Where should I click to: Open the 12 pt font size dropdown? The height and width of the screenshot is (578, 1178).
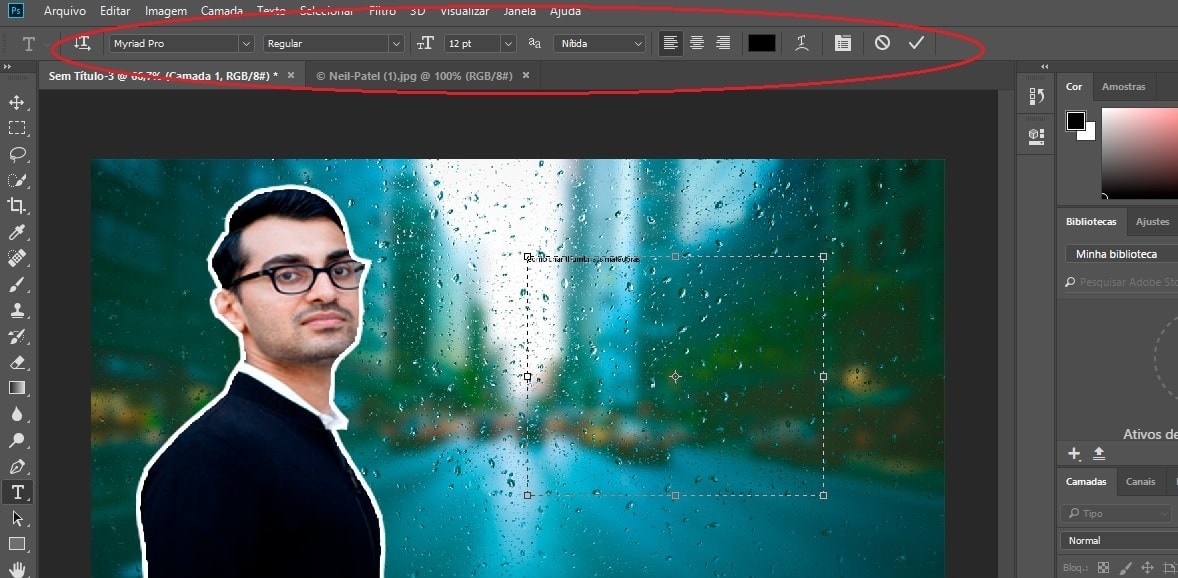coord(507,44)
